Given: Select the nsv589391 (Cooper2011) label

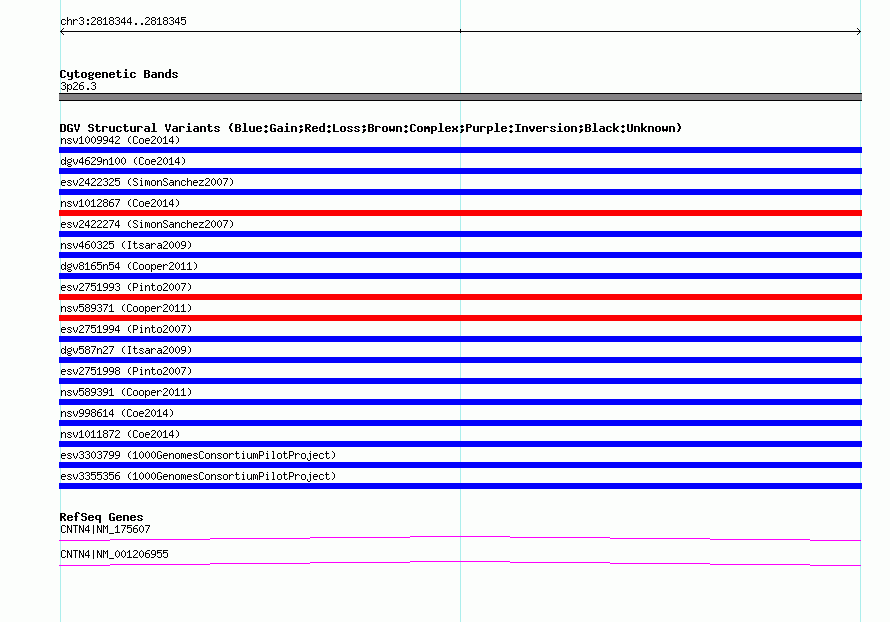Looking at the screenshot, I should [126, 392].
